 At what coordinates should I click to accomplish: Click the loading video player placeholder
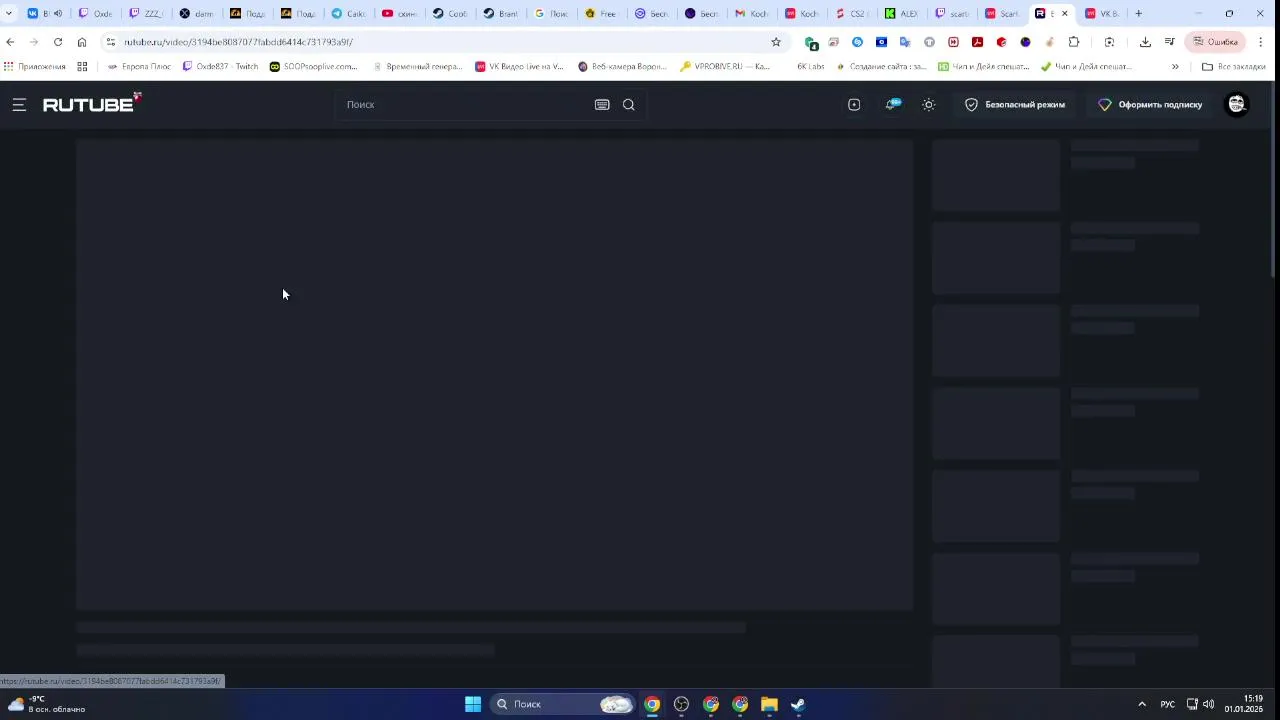[495, 374]
